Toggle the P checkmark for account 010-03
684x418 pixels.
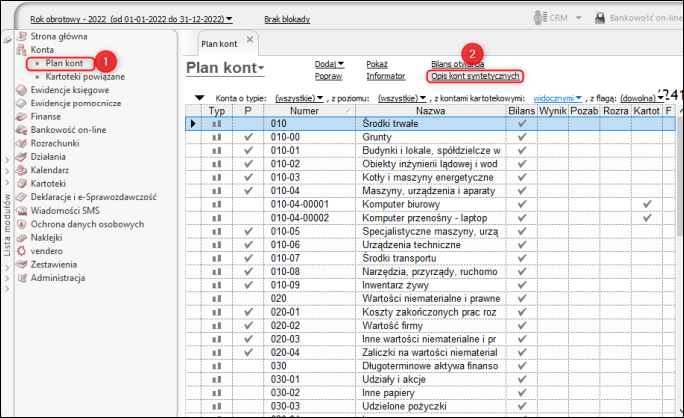(248, 178)
